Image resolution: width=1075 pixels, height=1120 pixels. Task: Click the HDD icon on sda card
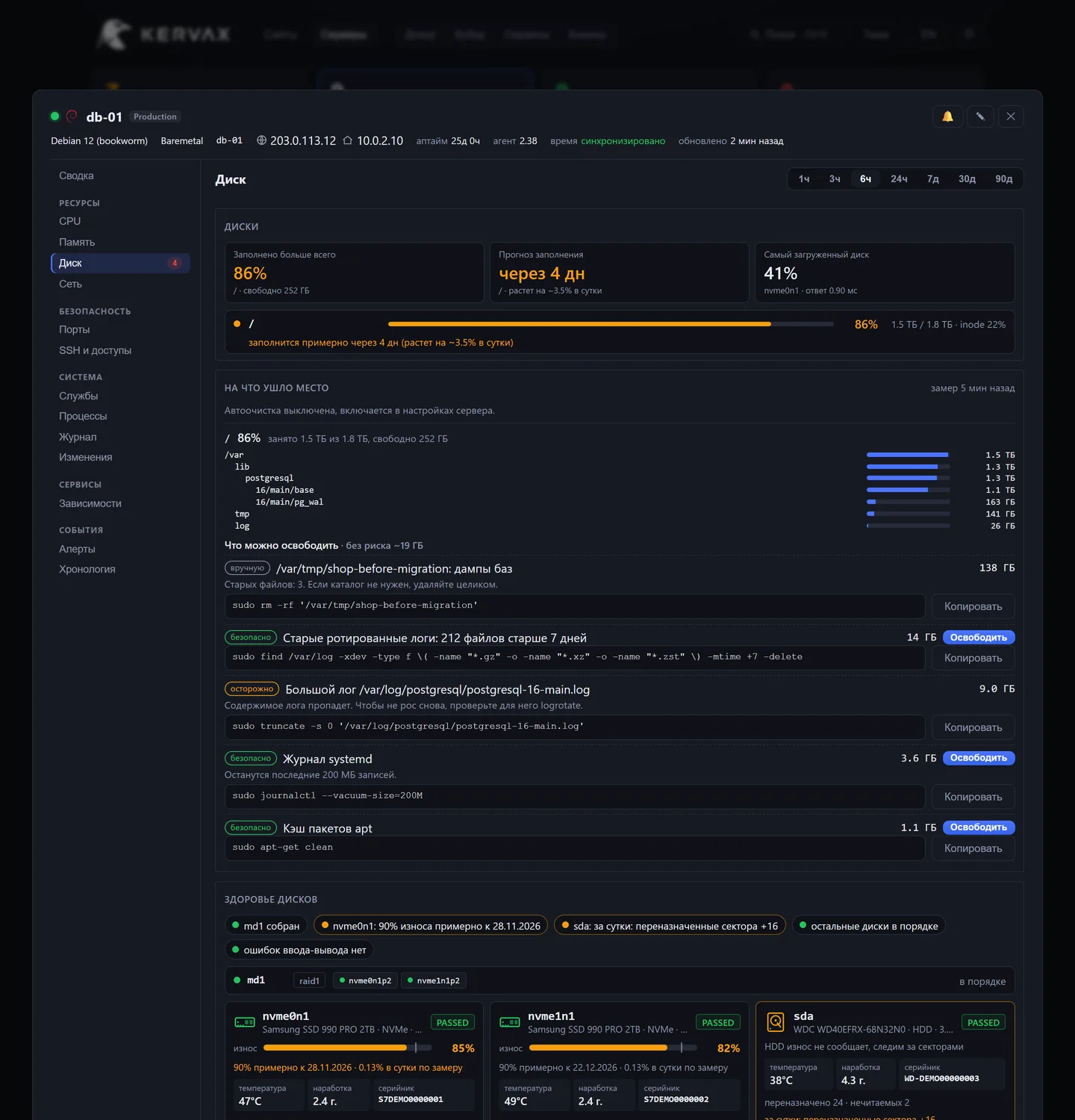[x=776, y=1021]
